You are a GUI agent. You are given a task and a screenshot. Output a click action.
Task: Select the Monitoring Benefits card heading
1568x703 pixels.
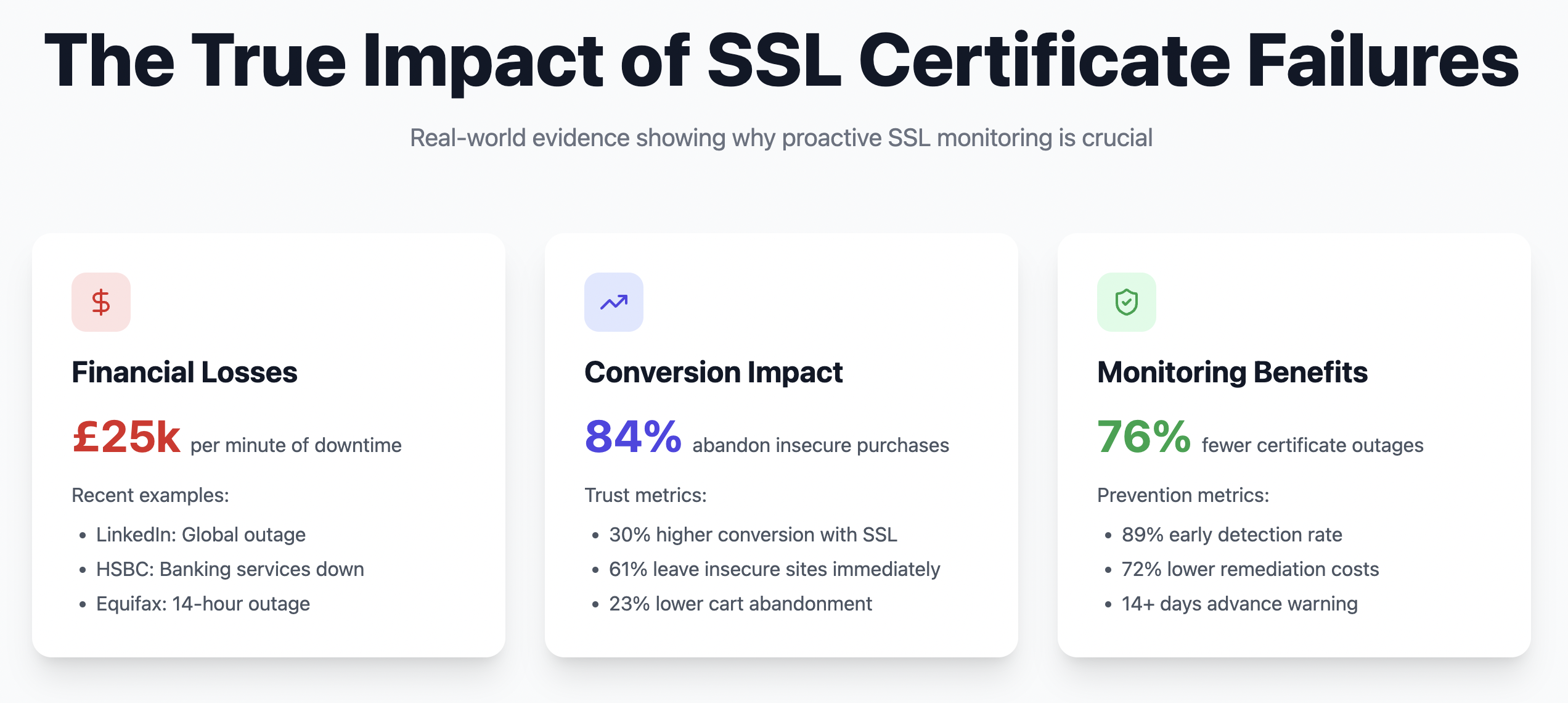1232,372
